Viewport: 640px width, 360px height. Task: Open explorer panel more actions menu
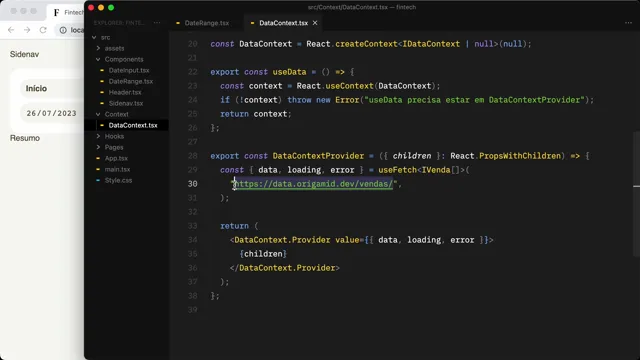(157, 23)
